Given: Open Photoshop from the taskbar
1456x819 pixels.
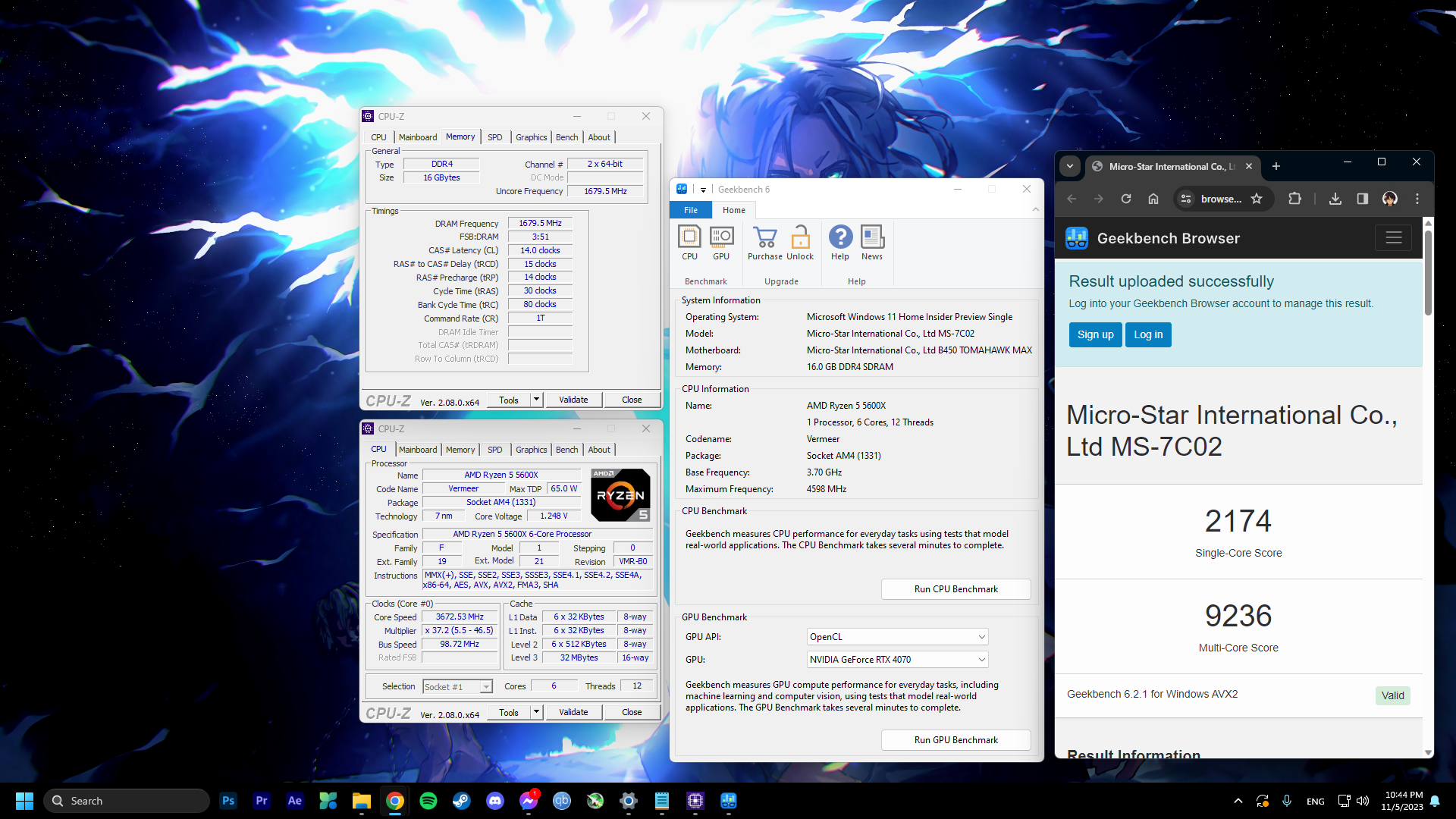Looking at the screenshot, I should pyautogui.click(x=228, y=801).
